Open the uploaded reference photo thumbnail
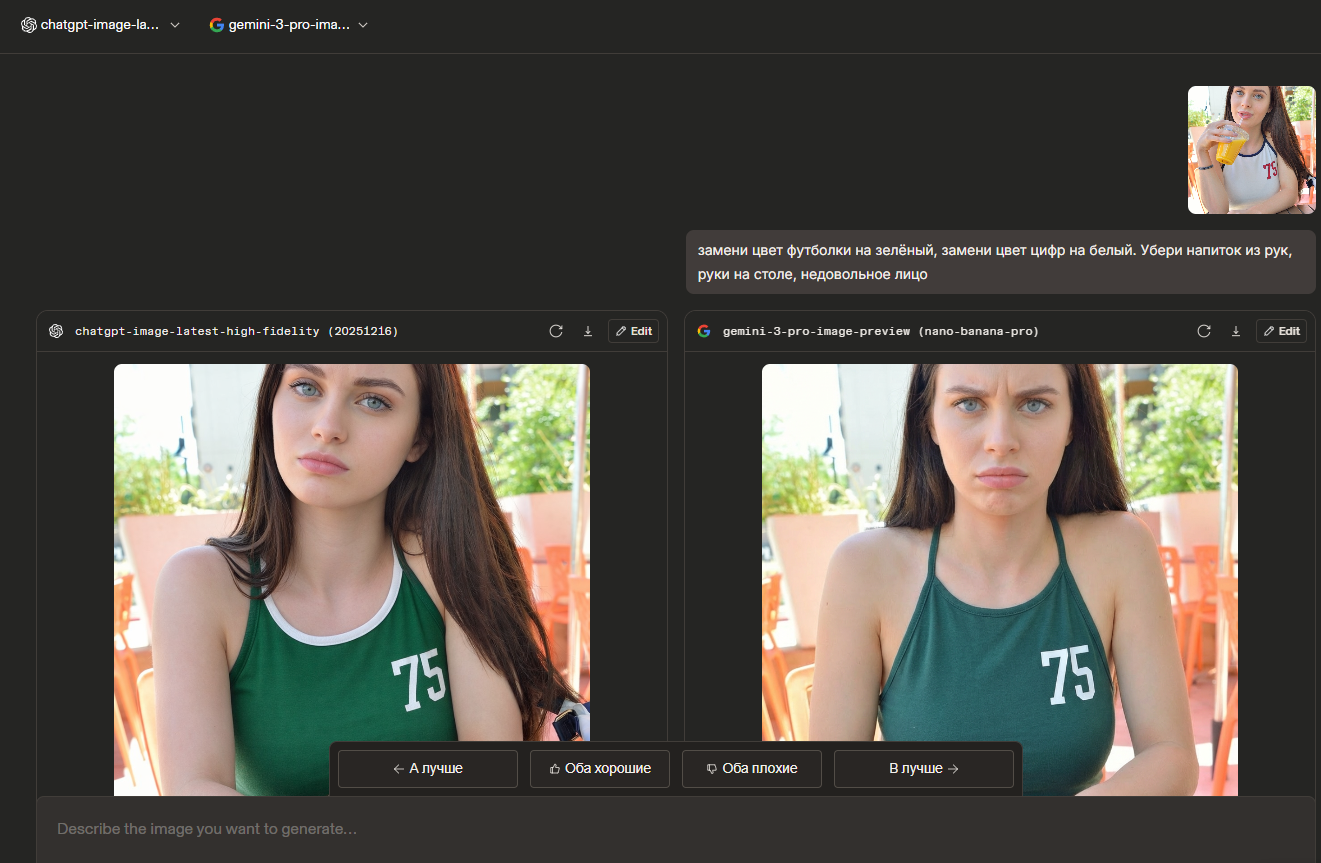The width and height of the screenshot is (1321, 863). tap(1251, 150)
